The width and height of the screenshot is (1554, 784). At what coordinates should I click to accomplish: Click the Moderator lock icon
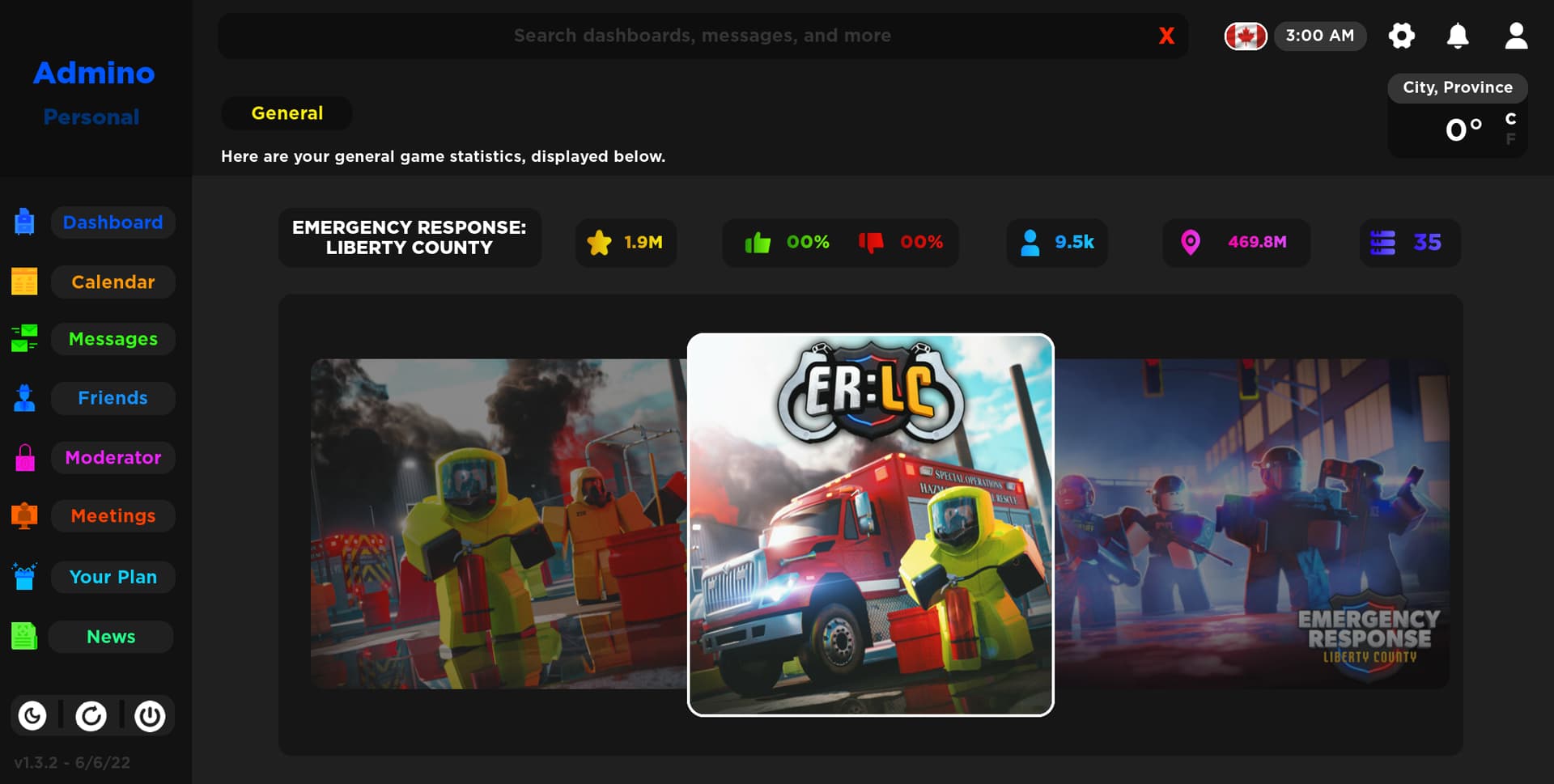(x=25, y=457)
